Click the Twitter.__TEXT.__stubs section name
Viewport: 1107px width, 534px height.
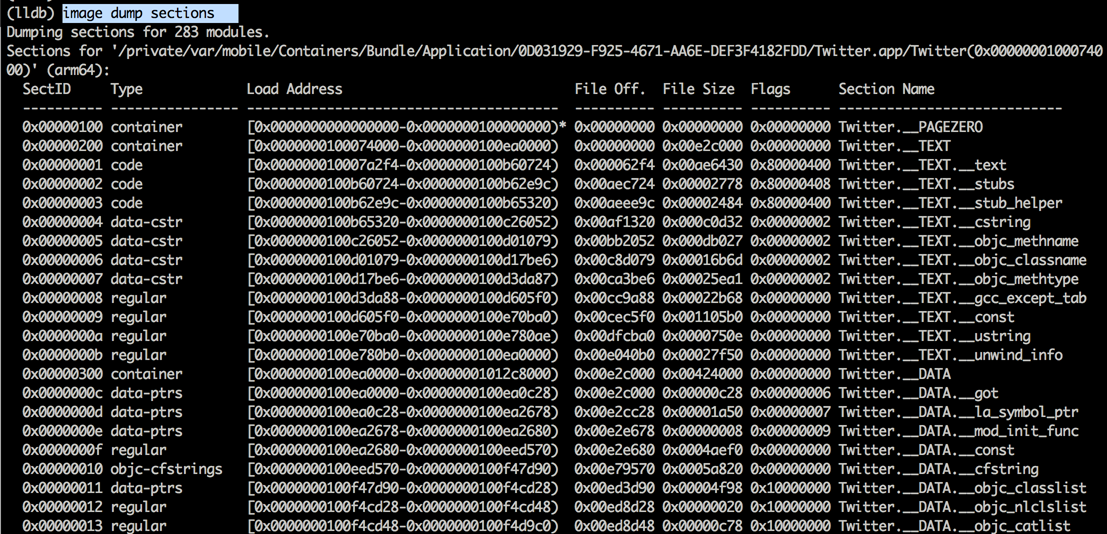pos(926,184)
